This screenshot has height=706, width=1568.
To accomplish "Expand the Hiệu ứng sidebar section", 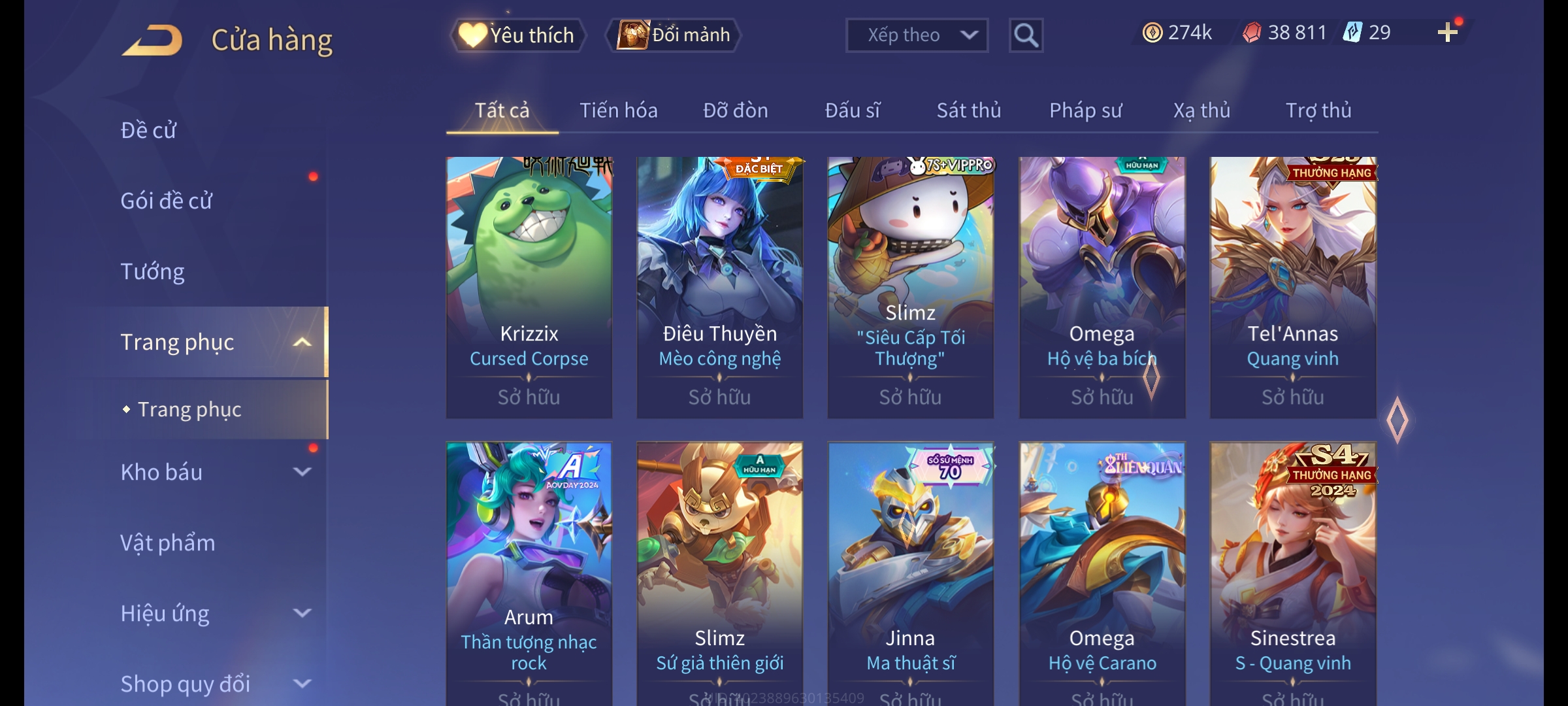I will 302,613.
